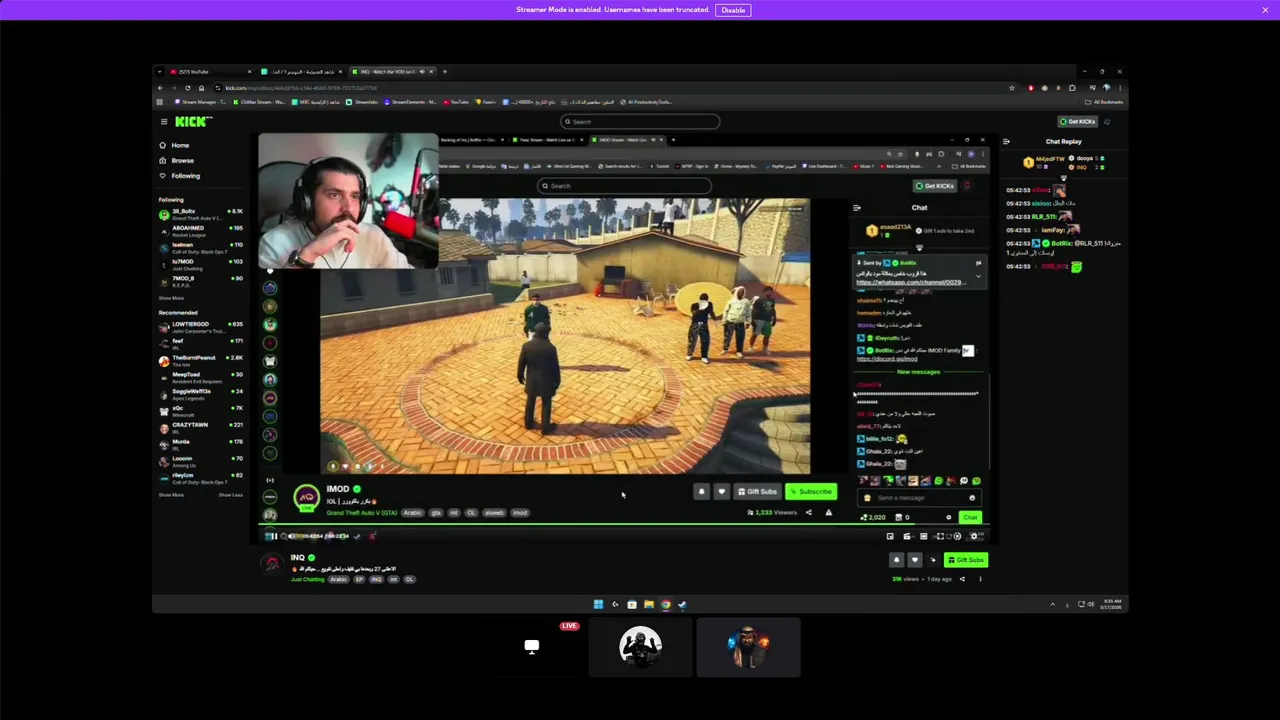This screenshot has height=720, width=1280.
Task: Select the LIVE screen share tile
Action: [x=532, y=647]
